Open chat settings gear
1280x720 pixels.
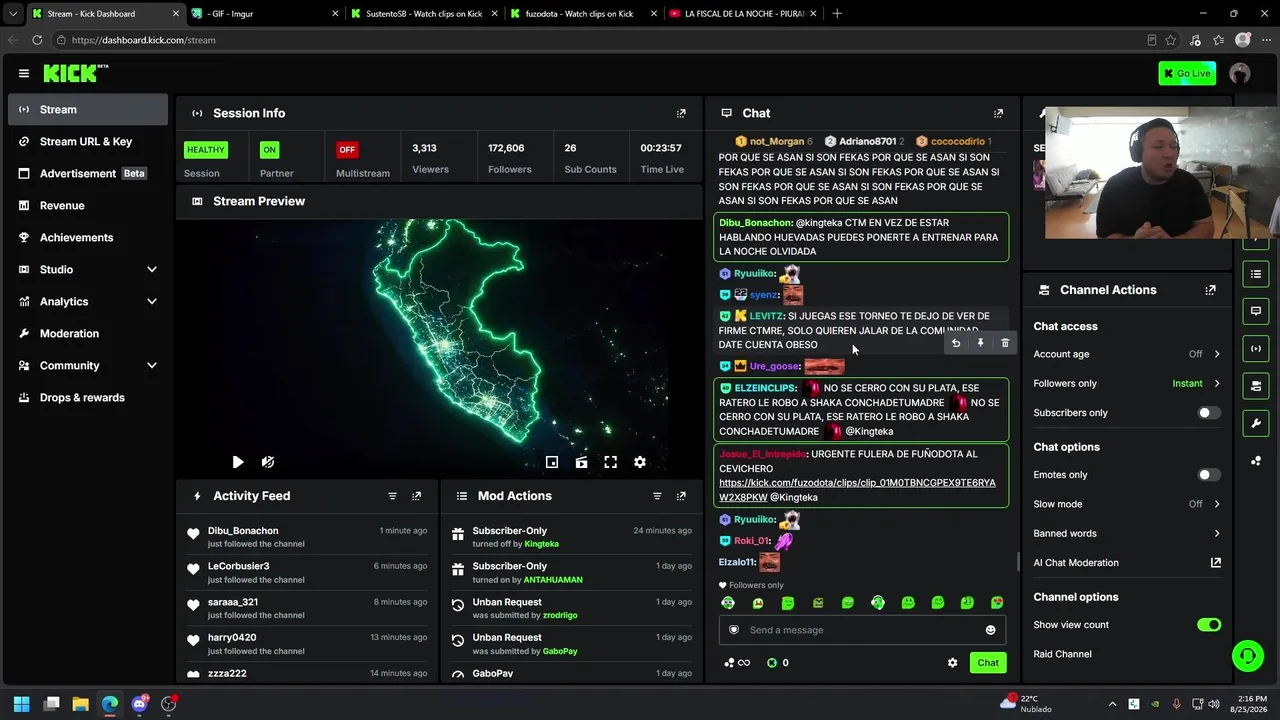952,663
